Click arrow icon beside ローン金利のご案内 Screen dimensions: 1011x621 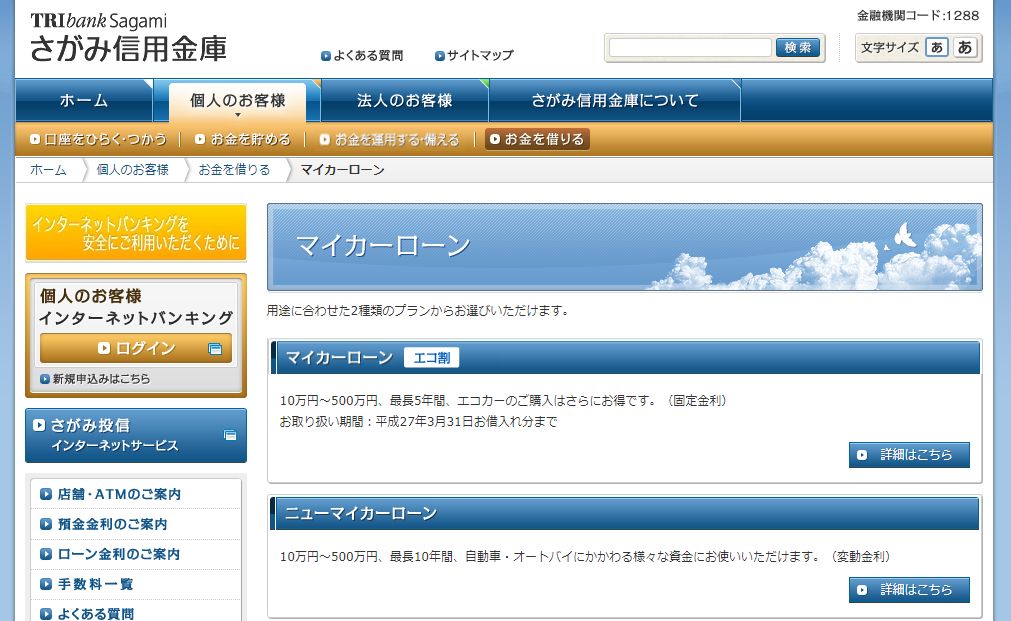46,555
